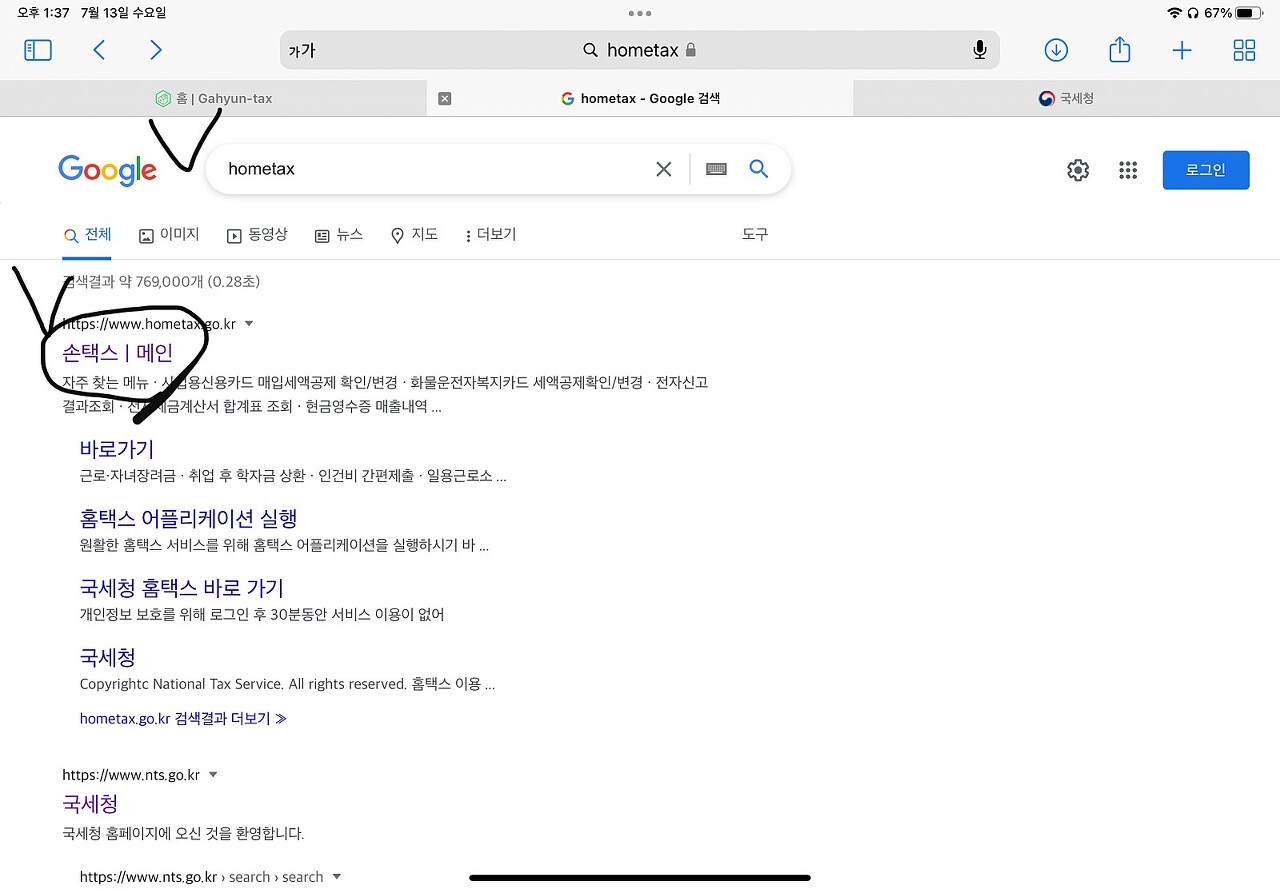
Task: Close the hometax Google search tab
Action: coord(445,98)
